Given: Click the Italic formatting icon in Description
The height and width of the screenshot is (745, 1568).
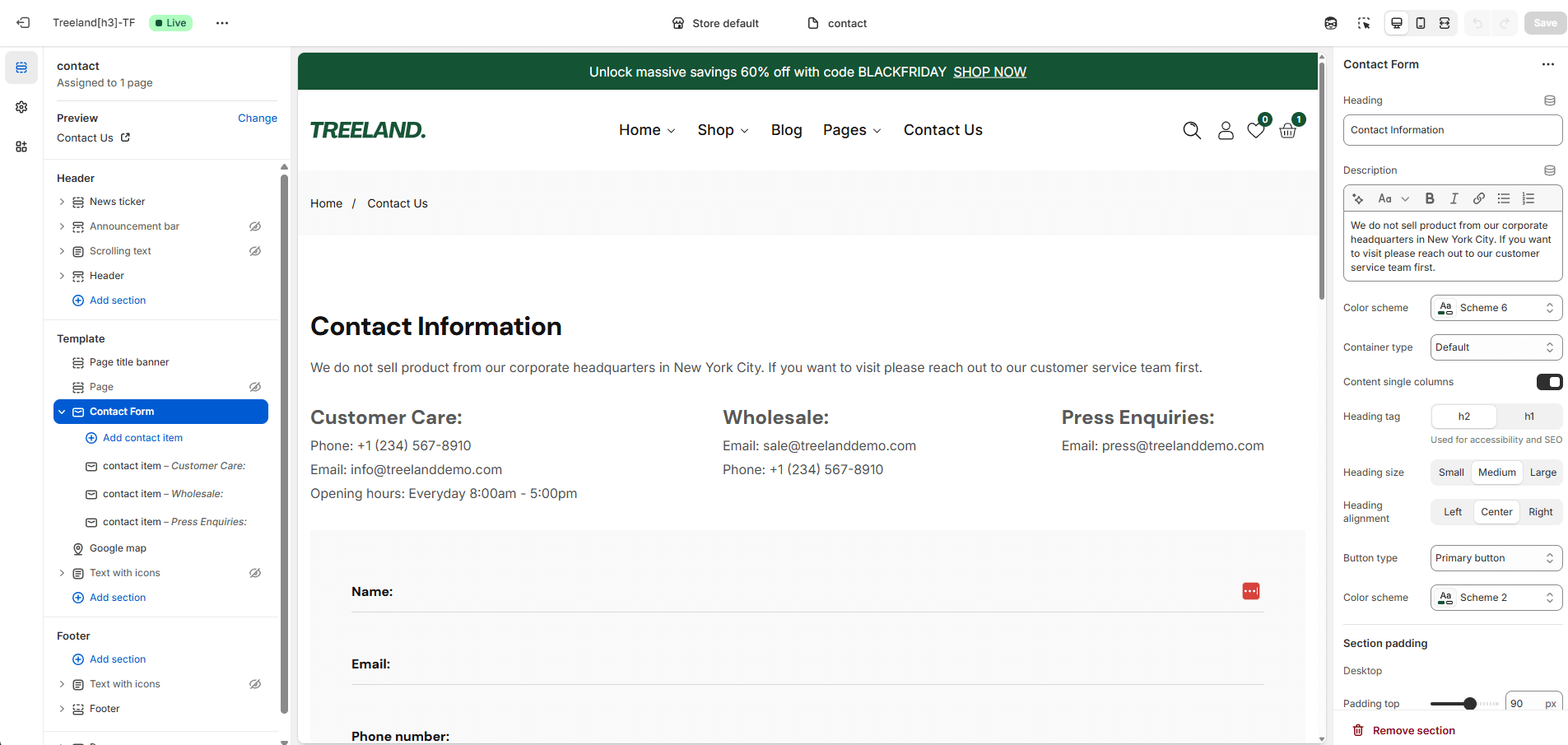Looking at the screenshot, I should click(1454, 198).
